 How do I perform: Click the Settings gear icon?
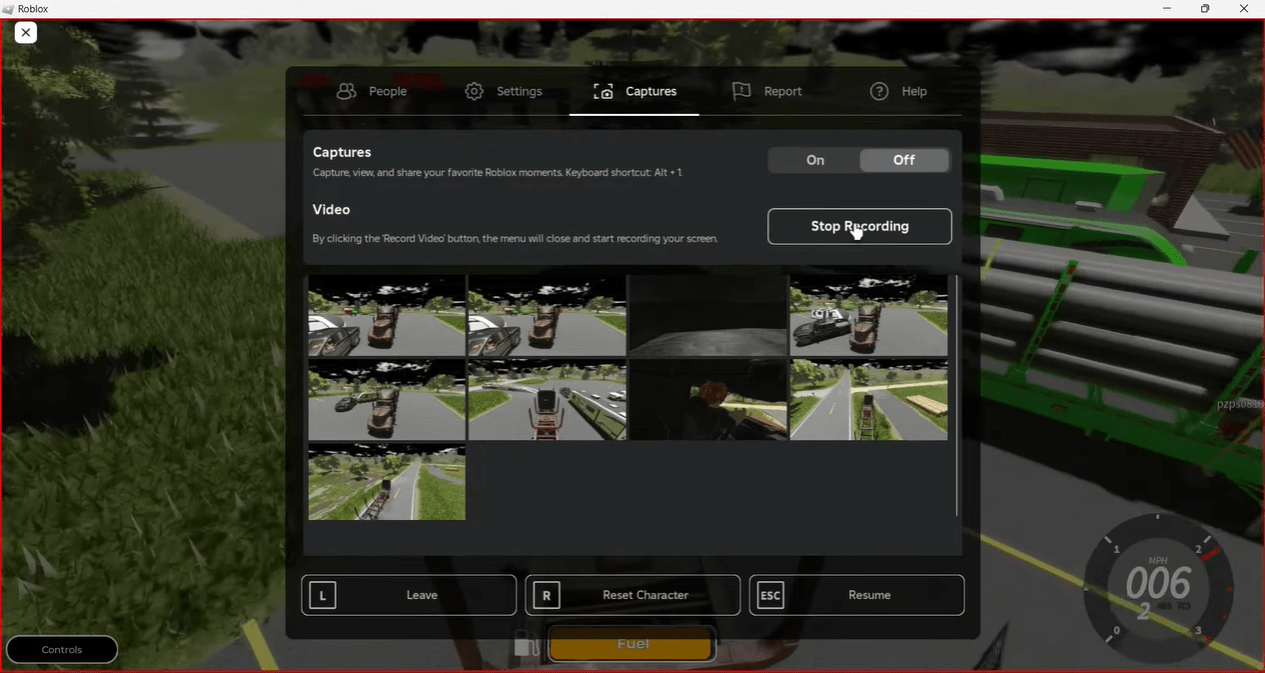point(474,91)
